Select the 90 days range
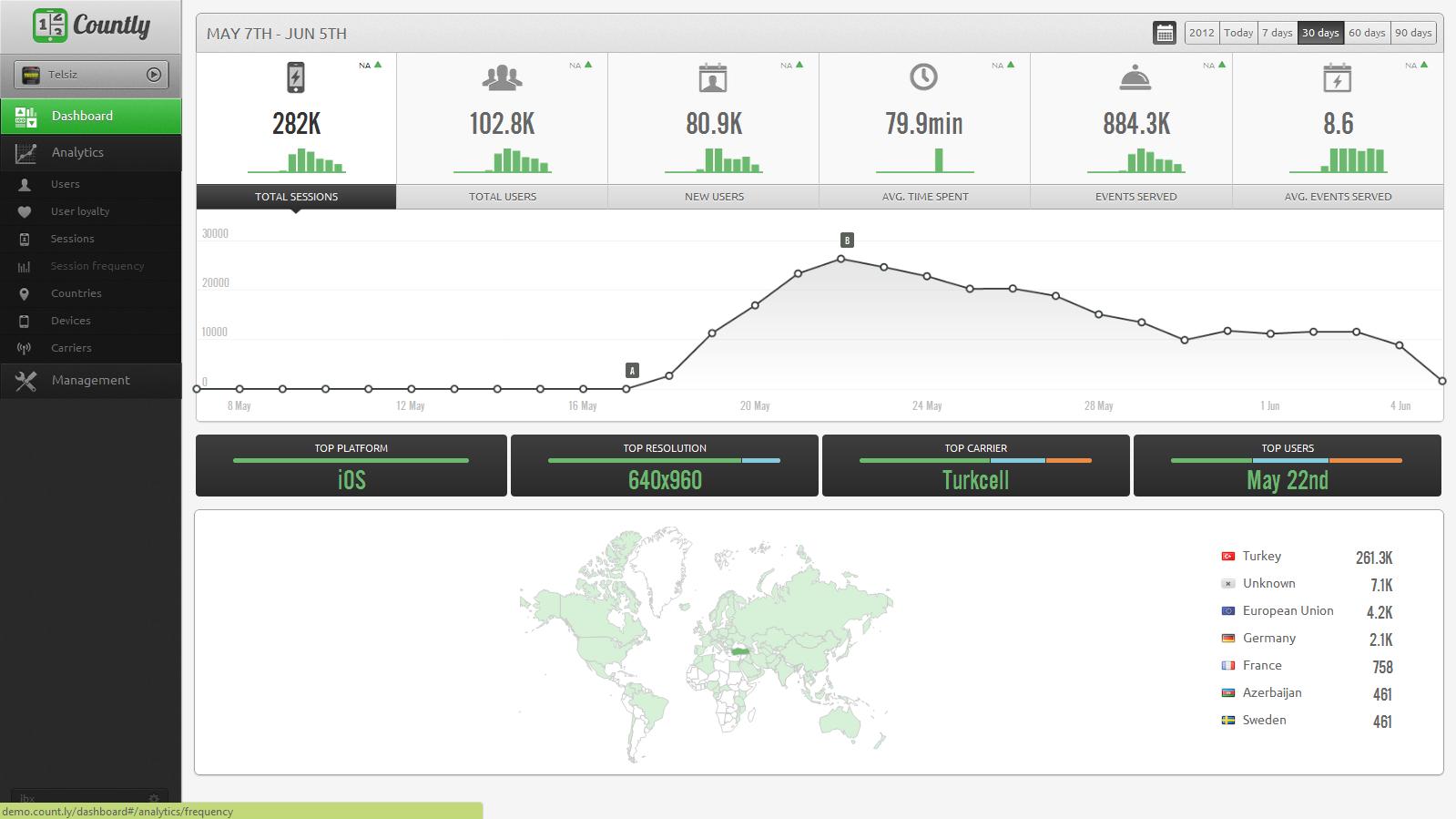 tap(1413, 33)
